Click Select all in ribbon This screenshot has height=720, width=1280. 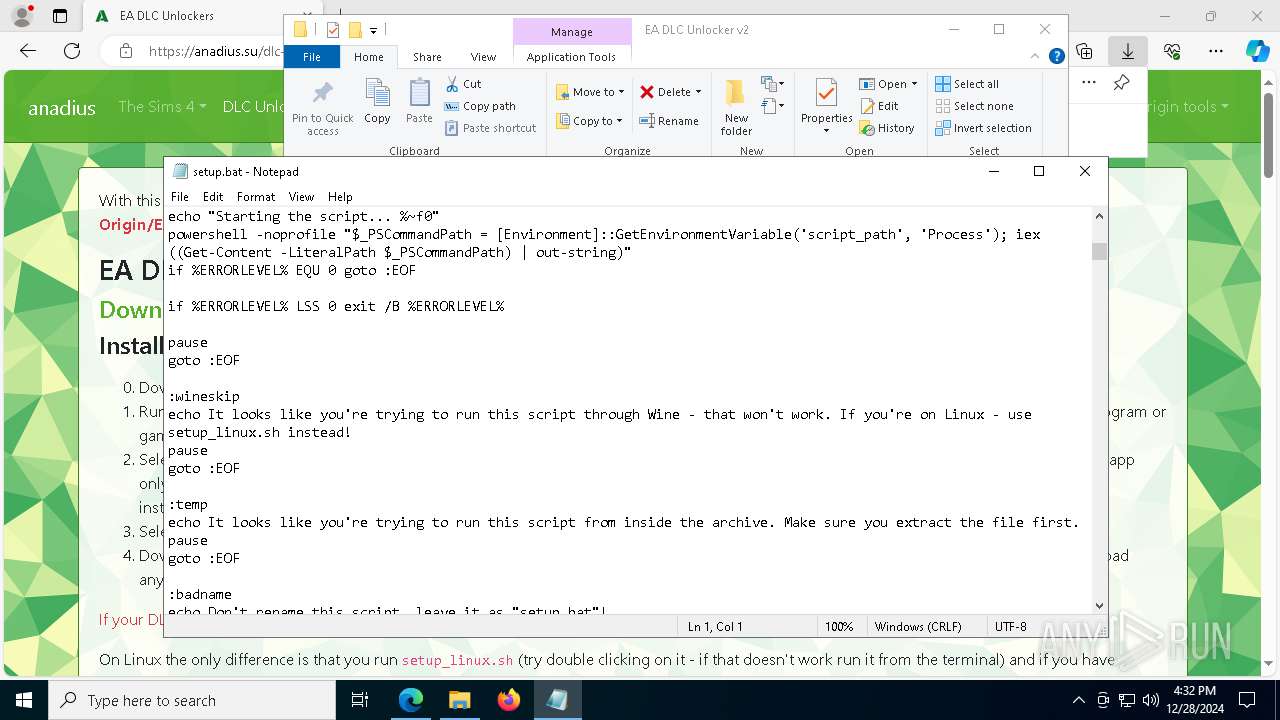(967, 84)
